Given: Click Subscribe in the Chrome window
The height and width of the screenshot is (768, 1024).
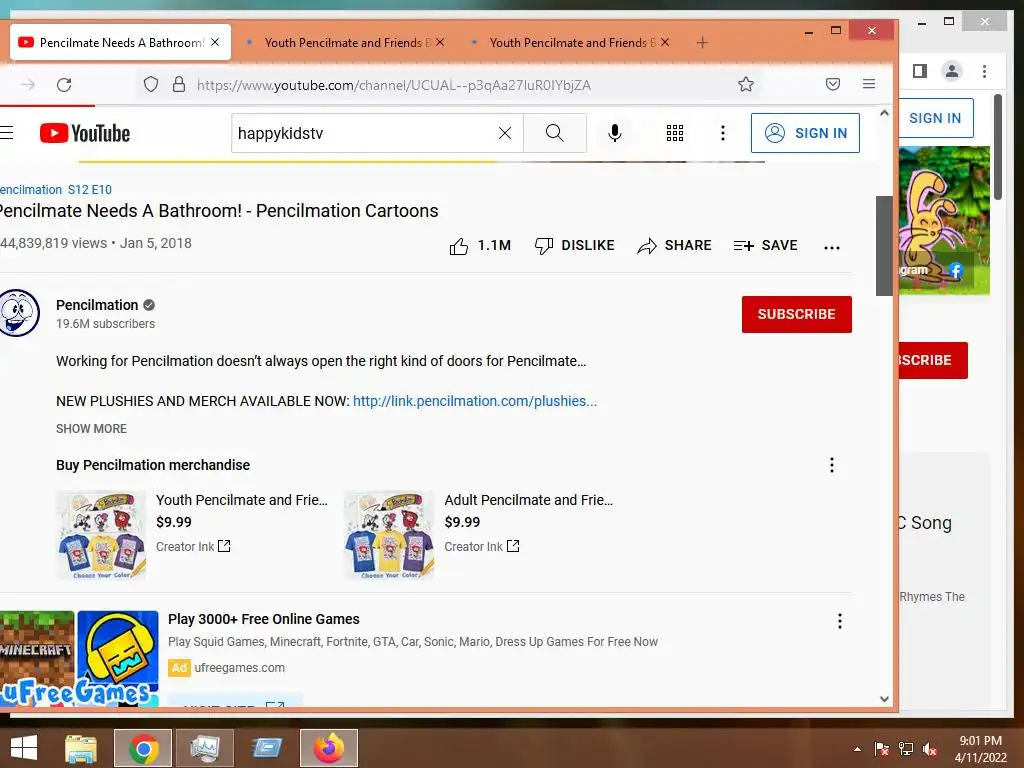Looking at the screenshot, I should click(x=933, y=360).
